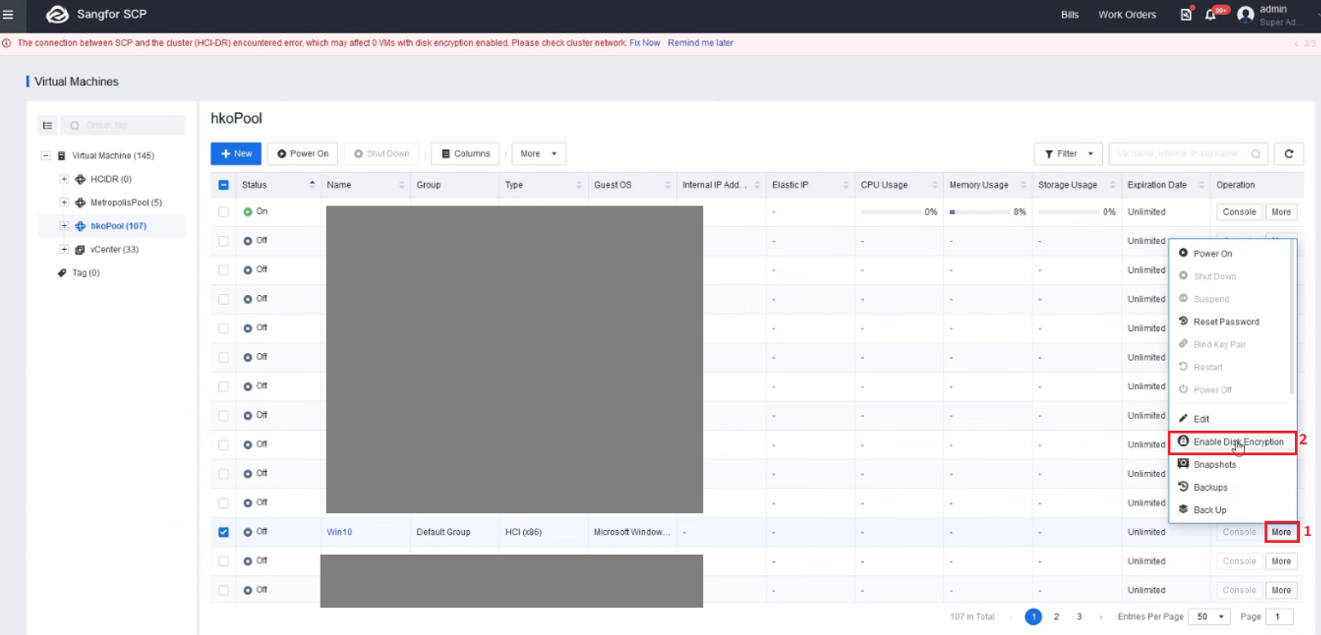This screenshot has width=1321, height=635.
Task: Sort by Internal IP Address column
Action: point(757,185)
